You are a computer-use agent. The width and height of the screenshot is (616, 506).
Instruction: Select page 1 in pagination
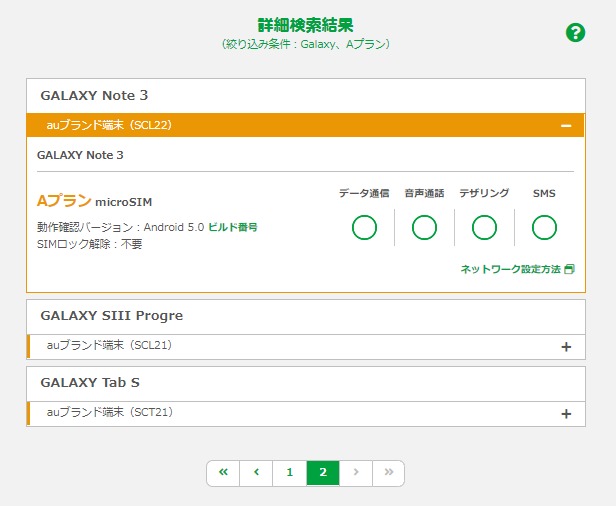pos(289,473)
